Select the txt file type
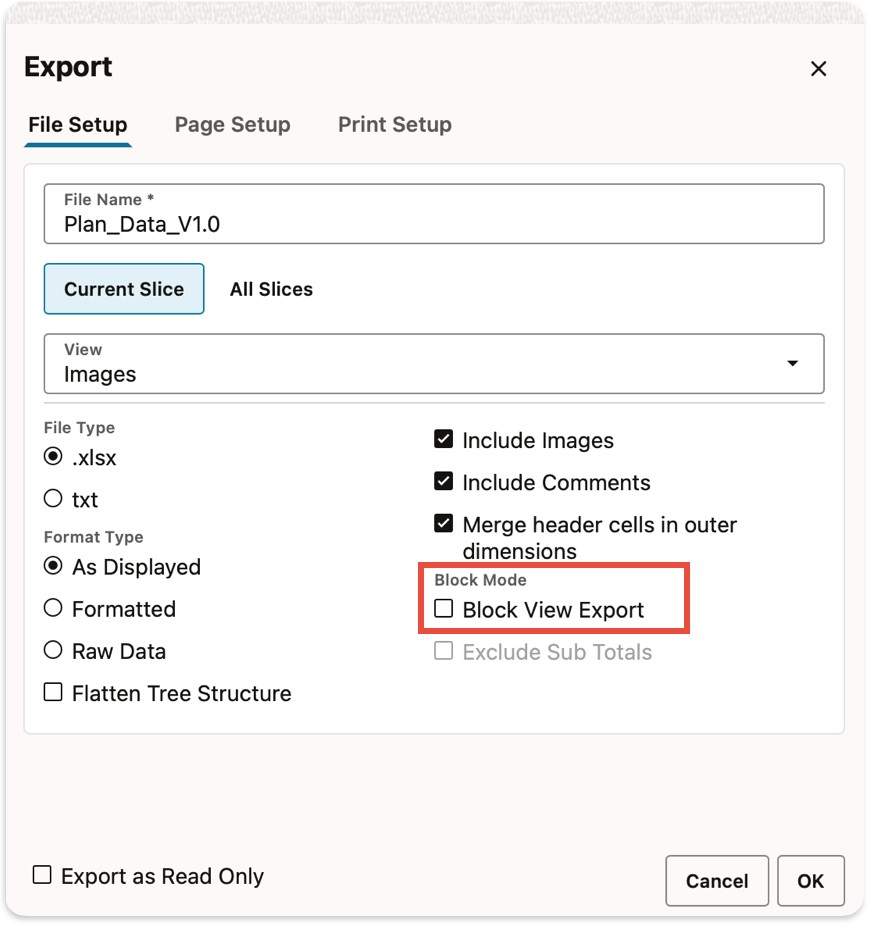The height and width of the screenshot is (926, 870). tap(52, 499)
